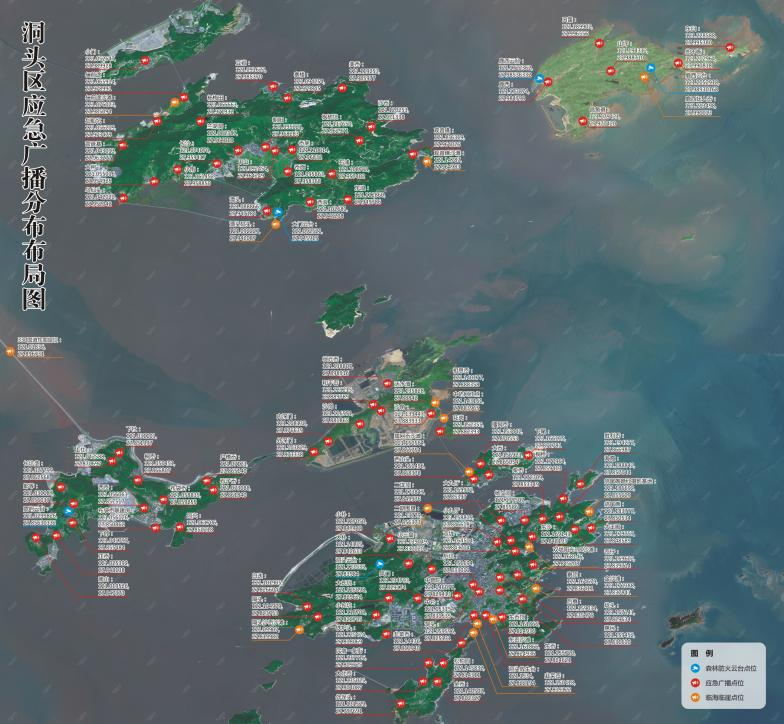Select the blue marker on the large southern island
Screen dimensions: 784x724
tap(380, 564)
